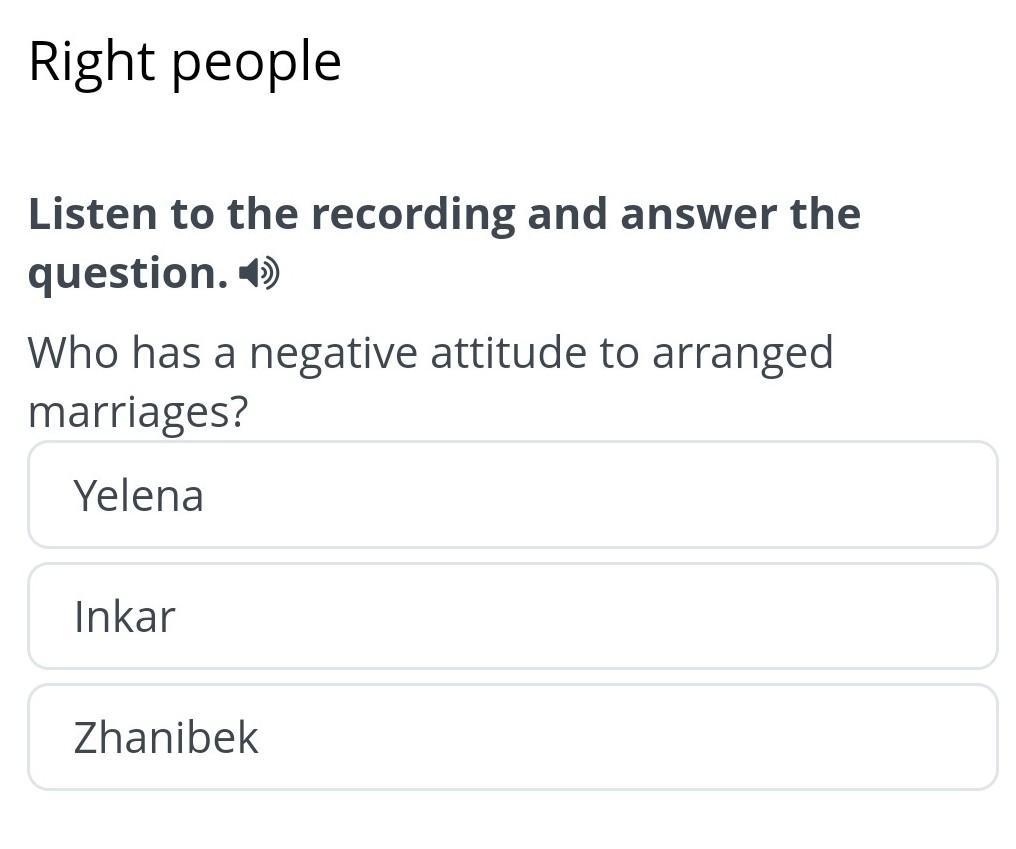Click the 'Right people' heading
The width and height of the screenshot is (1016, 849).
185,62
